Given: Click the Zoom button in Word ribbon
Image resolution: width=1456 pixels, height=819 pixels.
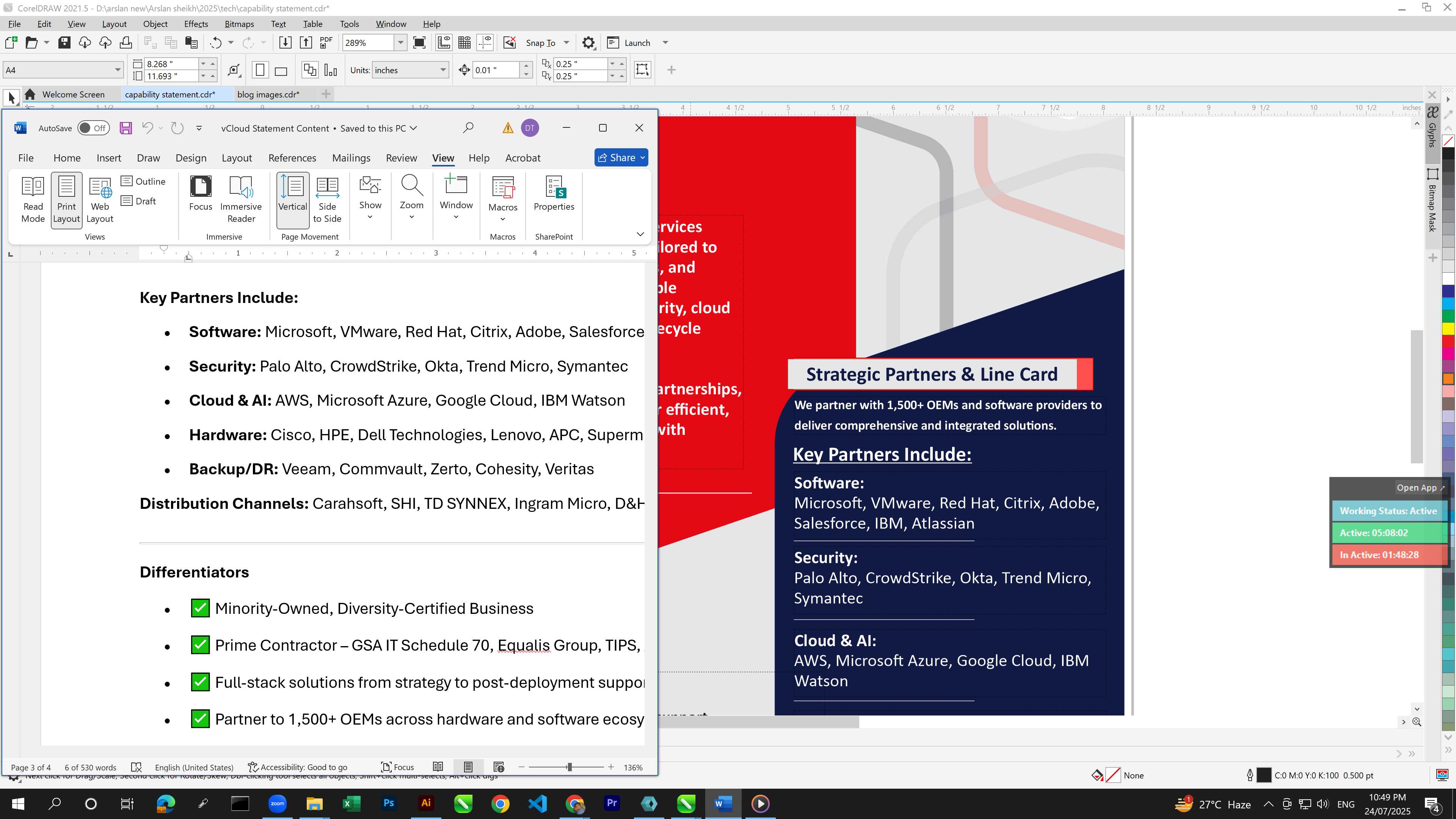Looking at the screenshot, I should pos(411,197).
